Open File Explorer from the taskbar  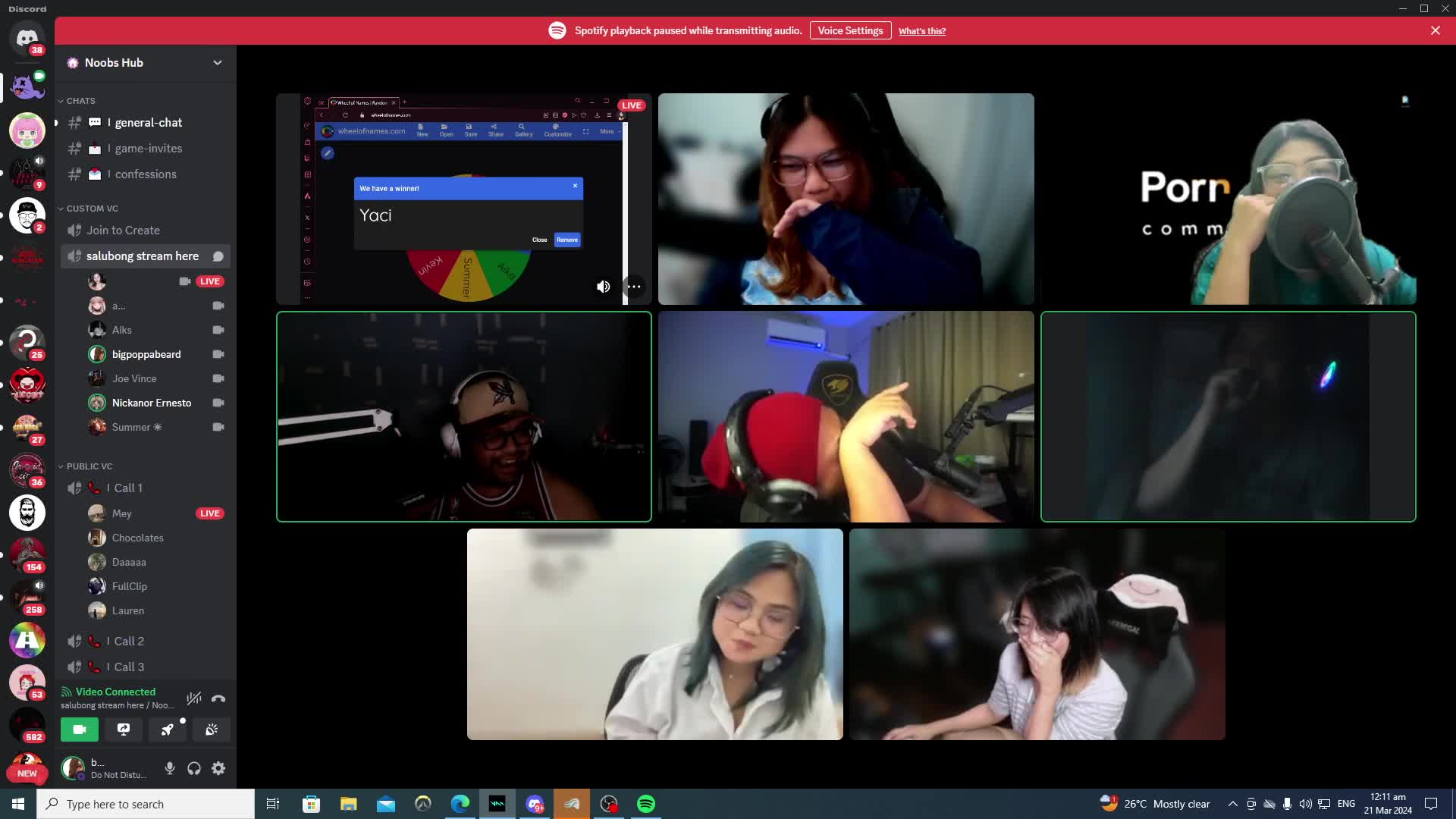click(x=349, y=804)
